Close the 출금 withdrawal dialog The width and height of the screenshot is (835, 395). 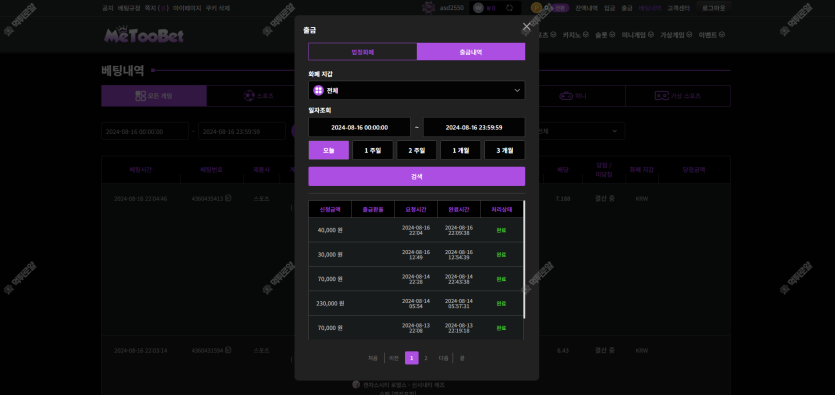pyautogui.click(x=527, y=27)
